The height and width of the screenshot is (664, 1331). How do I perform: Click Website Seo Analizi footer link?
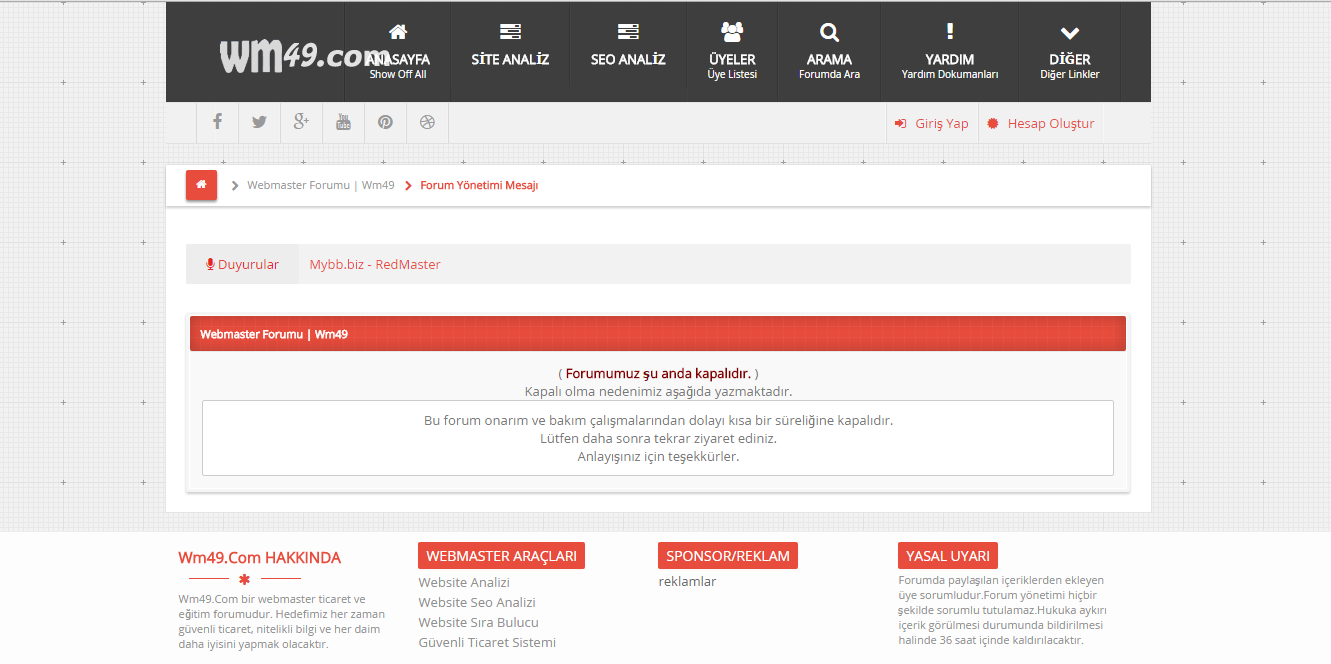[477, 602]
